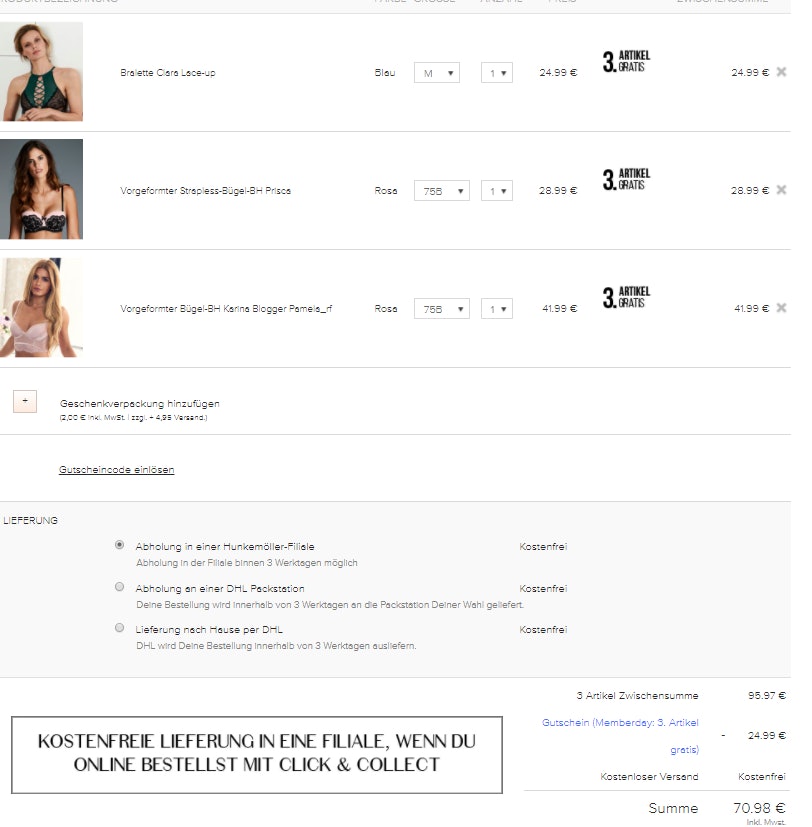Open the Bralette Clara product thumbnail

(x=41, y=72)
